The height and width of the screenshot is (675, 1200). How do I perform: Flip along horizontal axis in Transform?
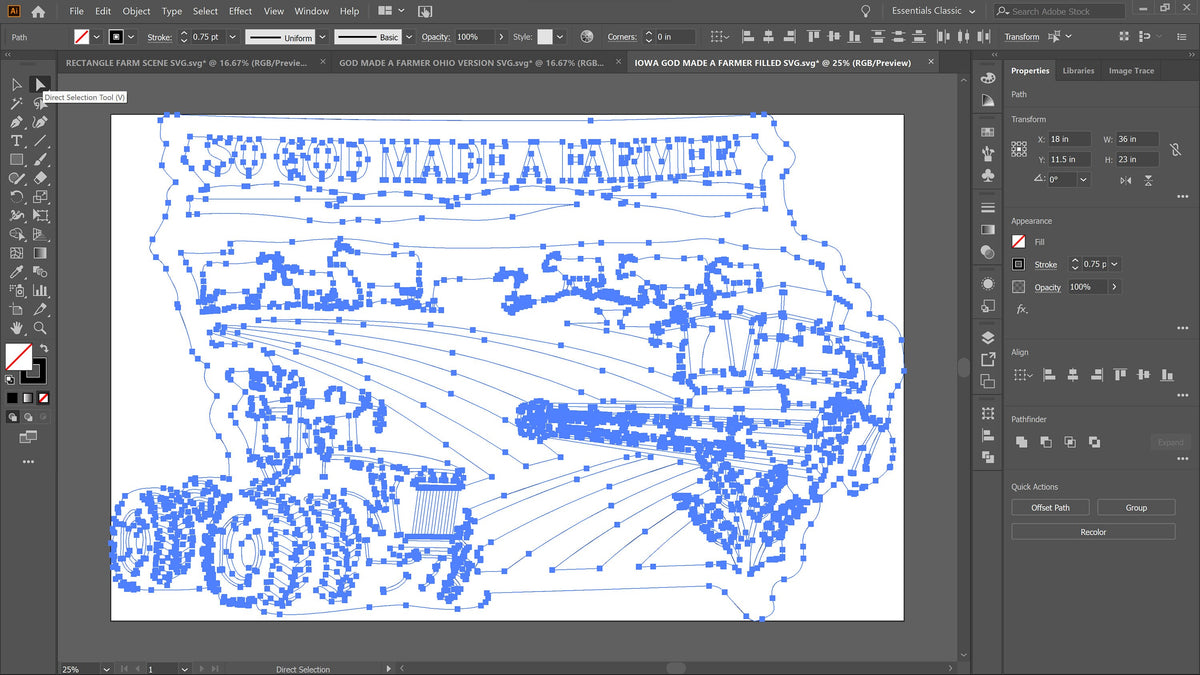tap(1126, 180)
